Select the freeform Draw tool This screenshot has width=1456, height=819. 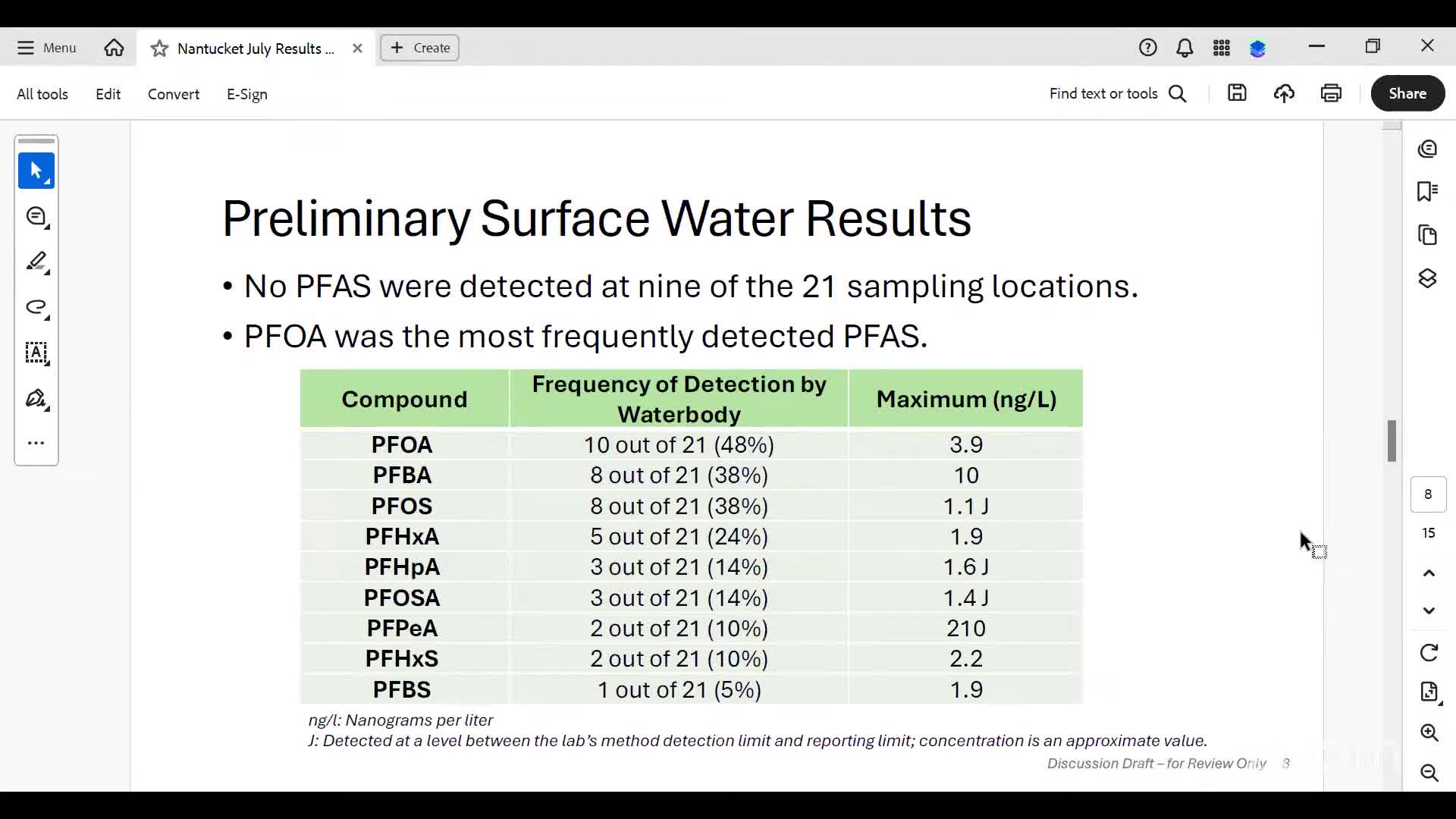tap(36, 309)
